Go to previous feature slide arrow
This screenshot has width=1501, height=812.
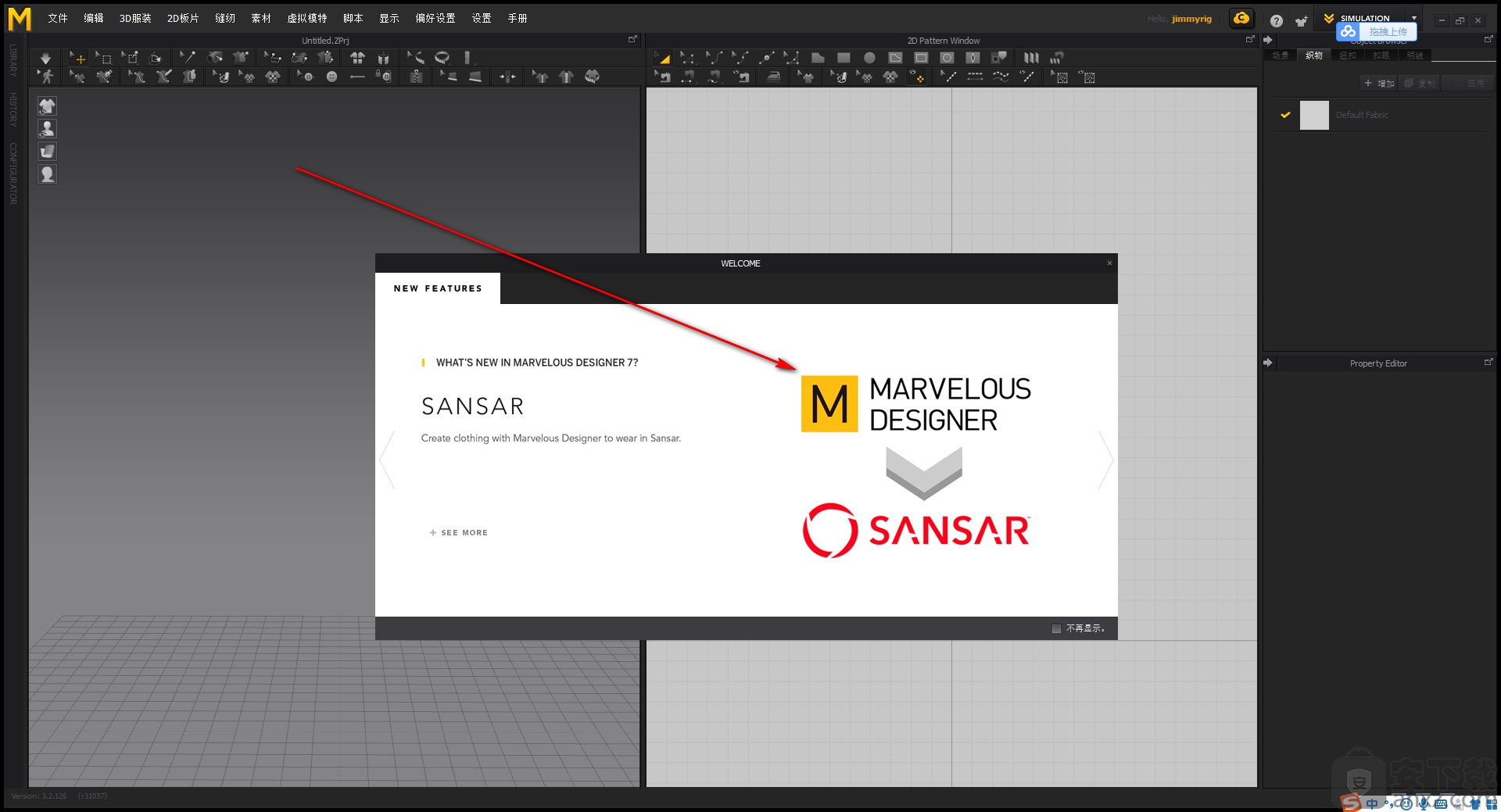coord(387,460)
